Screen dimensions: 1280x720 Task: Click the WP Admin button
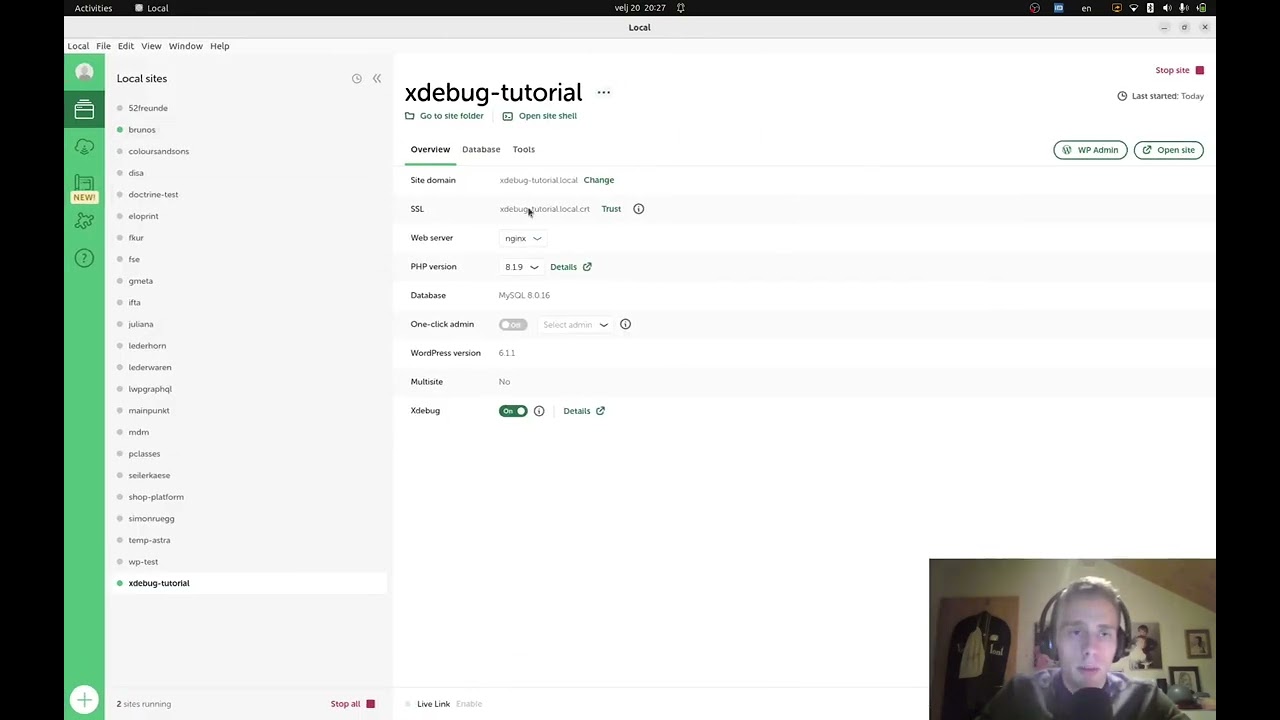(1090, 150)
